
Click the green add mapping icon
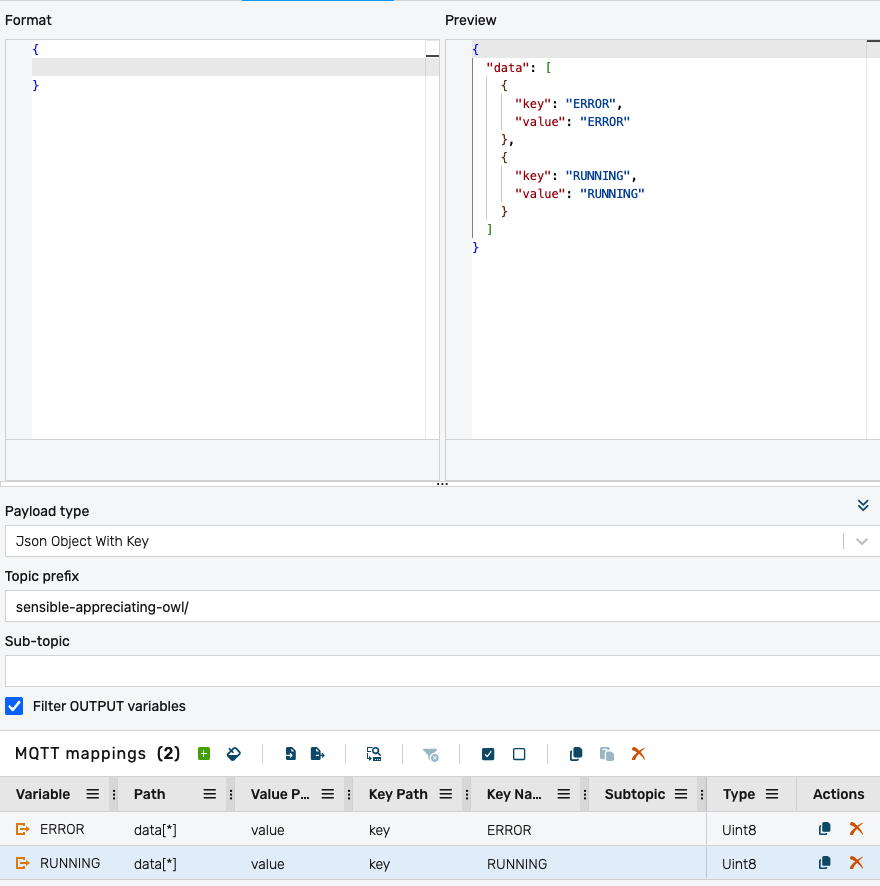click(204, 754)
